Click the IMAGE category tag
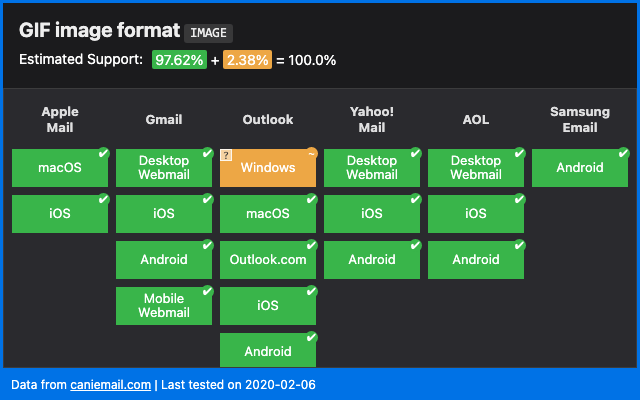This screenshot has width=640, height=400. click(x=207, y=32)
